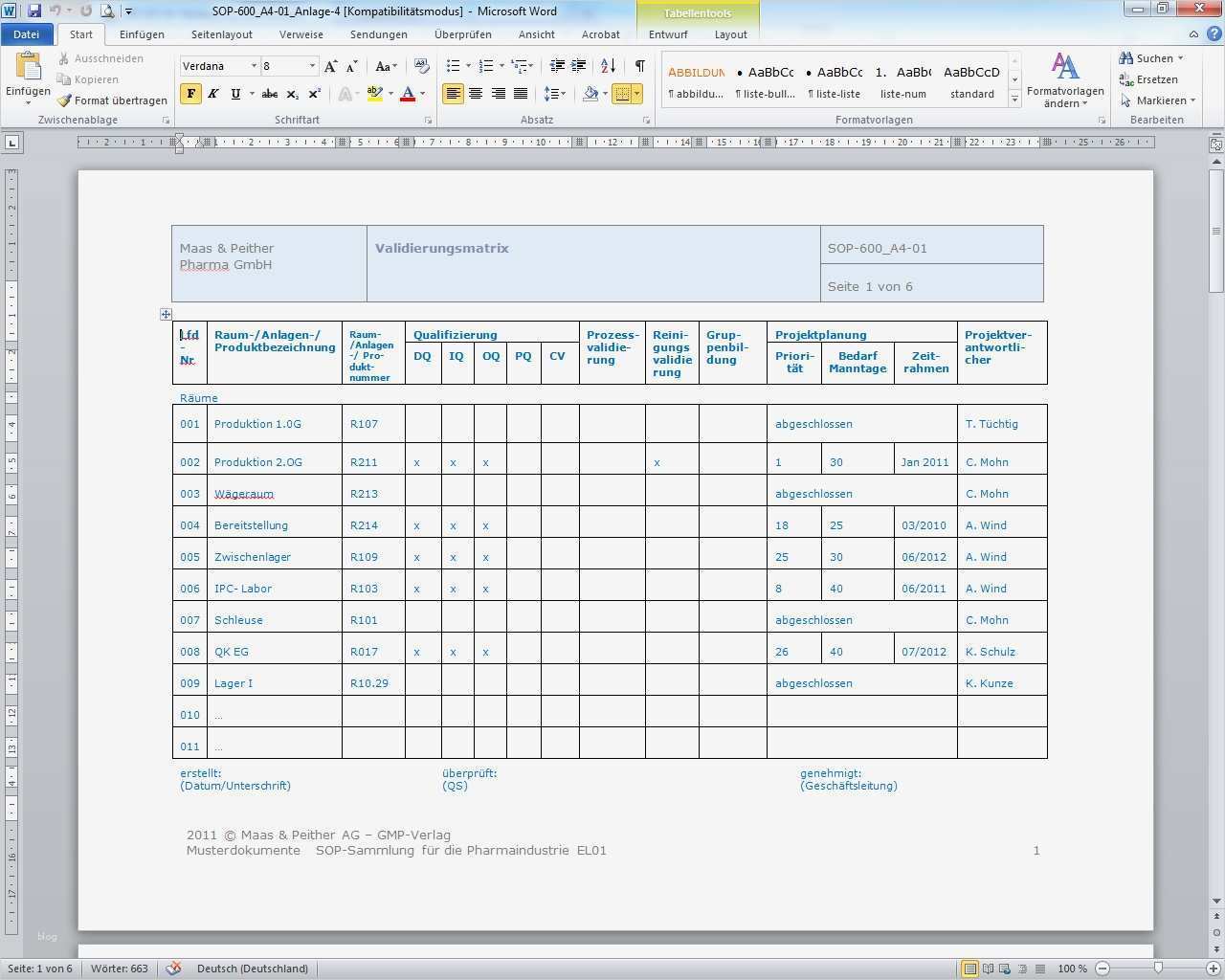Apply the yellow text highlight color
Image resolution: width=1225 pixels, height=980 pixels.
point(374,94)
